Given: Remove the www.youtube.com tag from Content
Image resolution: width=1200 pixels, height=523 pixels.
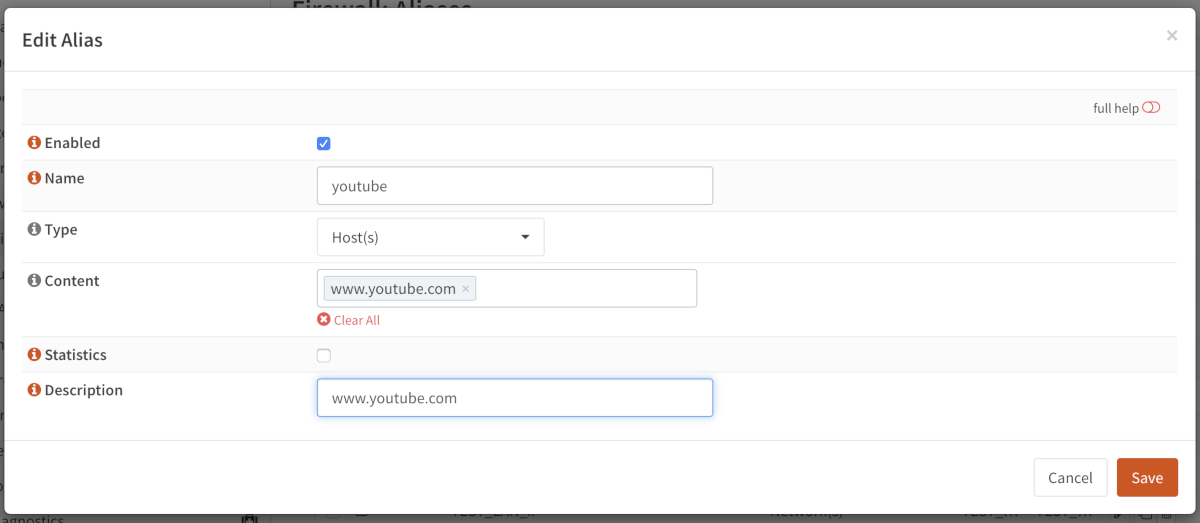Looking at the screenshot, I should coord(465,289).
